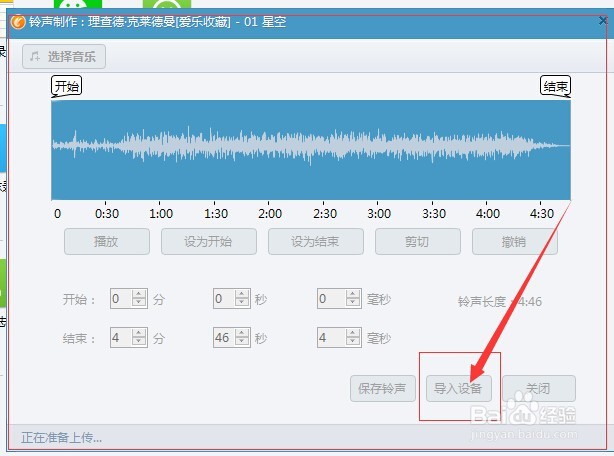Increase 结束 minutes with up arrow
This screenshot has width=614, height=456.
click(139, 333)
